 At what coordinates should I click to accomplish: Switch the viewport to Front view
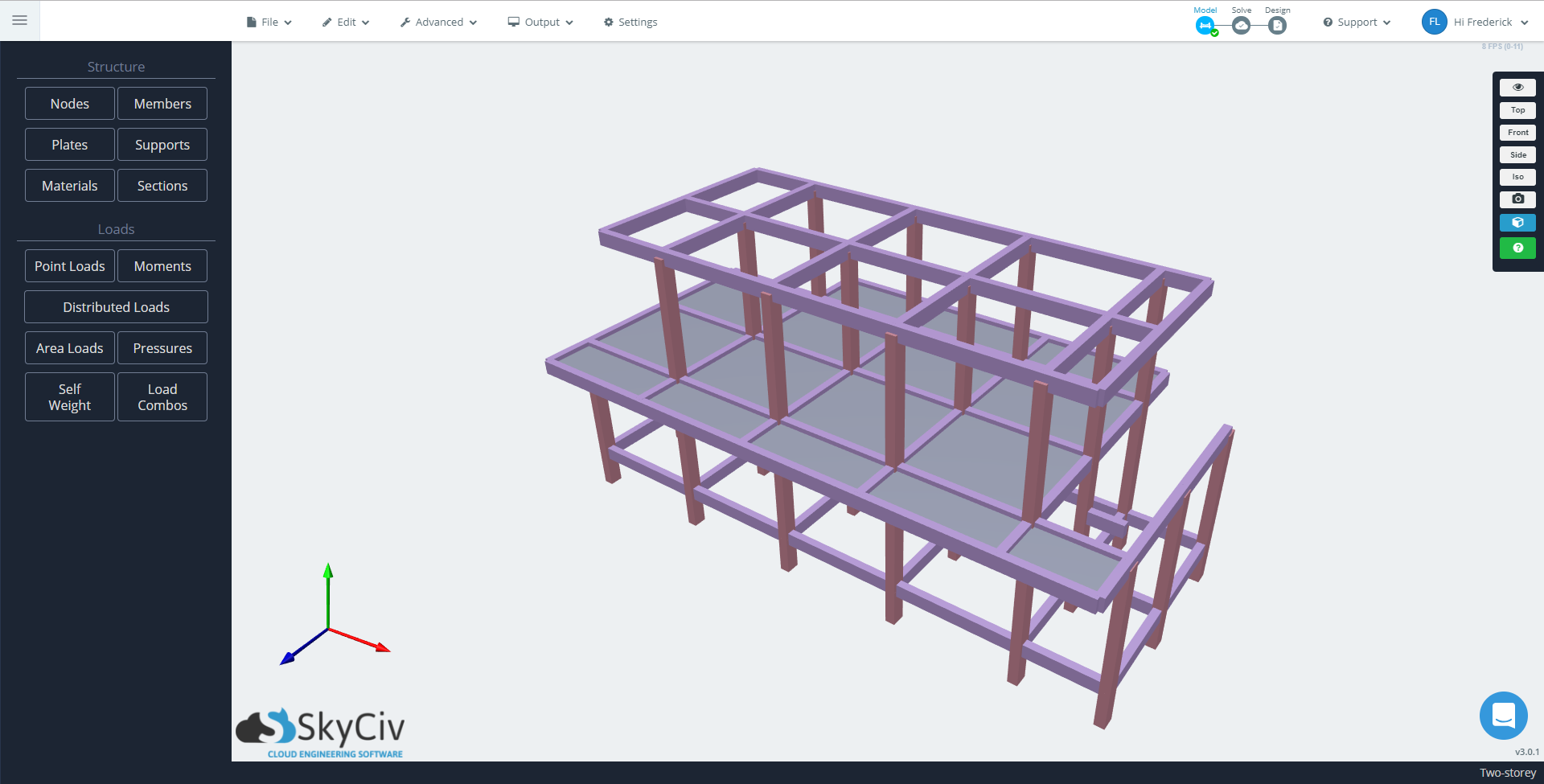coord(1517,132)
